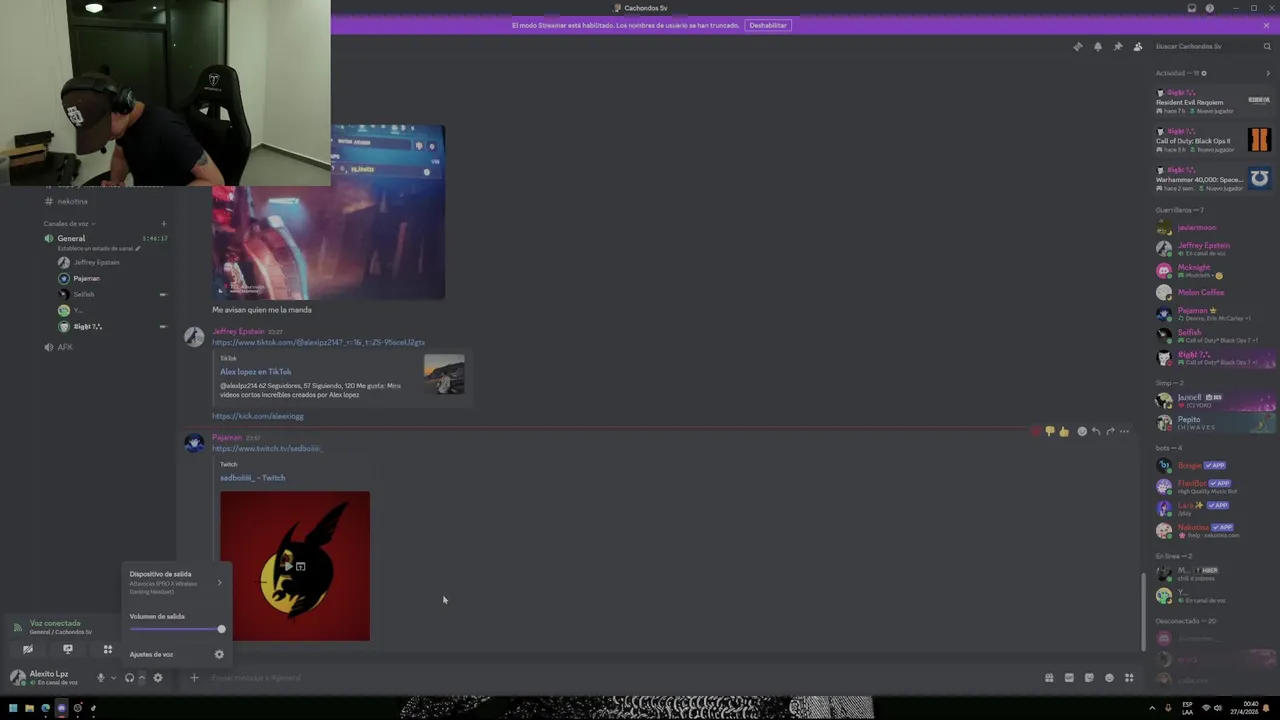The width and height of the screenshot is (1280, 720).
Task: Open File Explorer from taskbar
Action: pyautogui.click(x=29, y=708)
